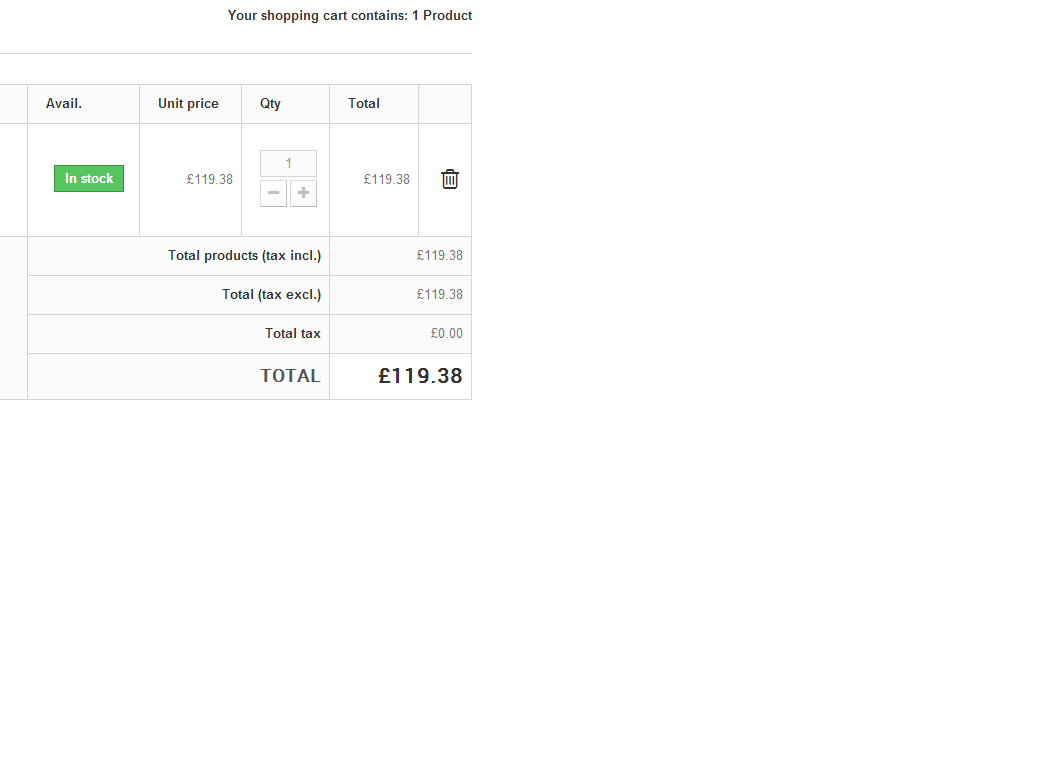1064x766 pixels.
Task: Increase quantity with the plus button
Action: click(x=303, y=193)
